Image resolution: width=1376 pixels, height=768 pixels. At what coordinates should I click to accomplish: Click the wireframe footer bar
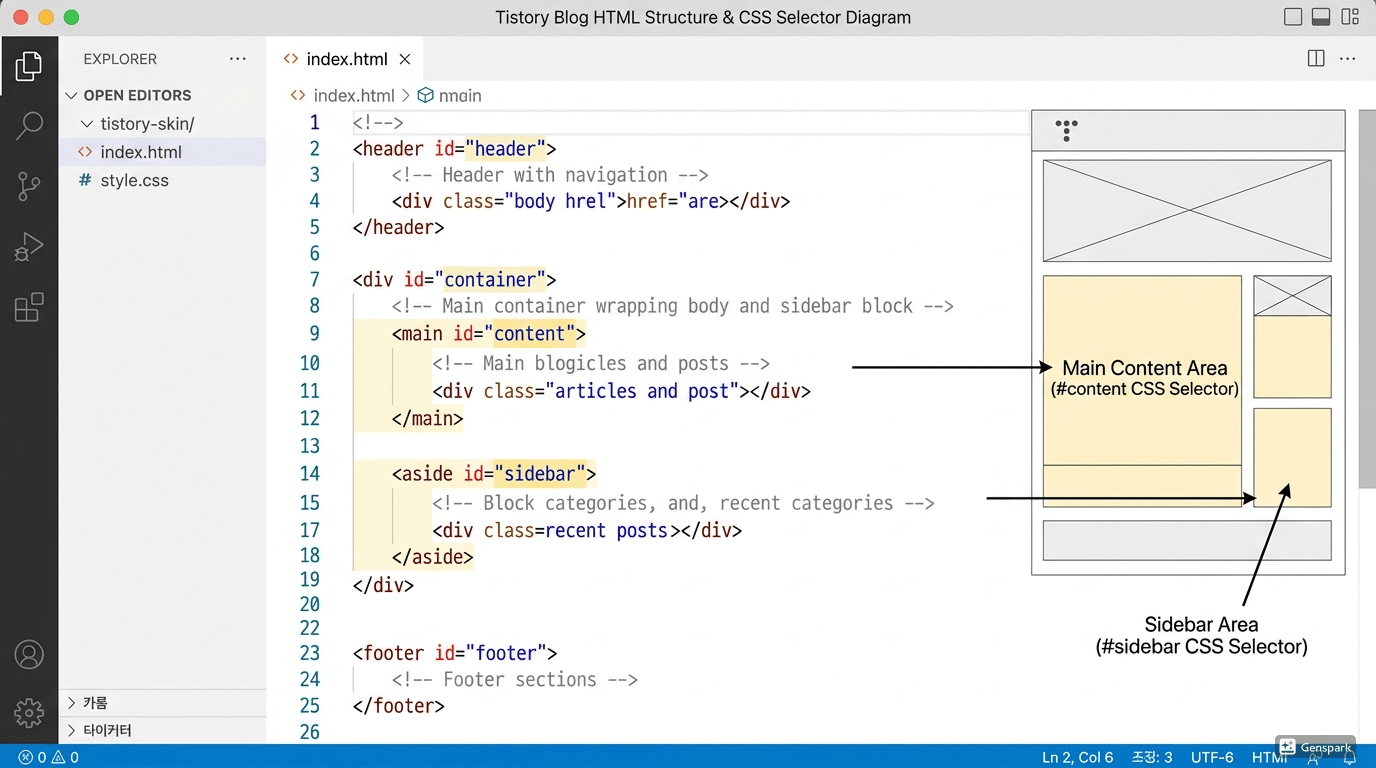[x=1187, y=540]
